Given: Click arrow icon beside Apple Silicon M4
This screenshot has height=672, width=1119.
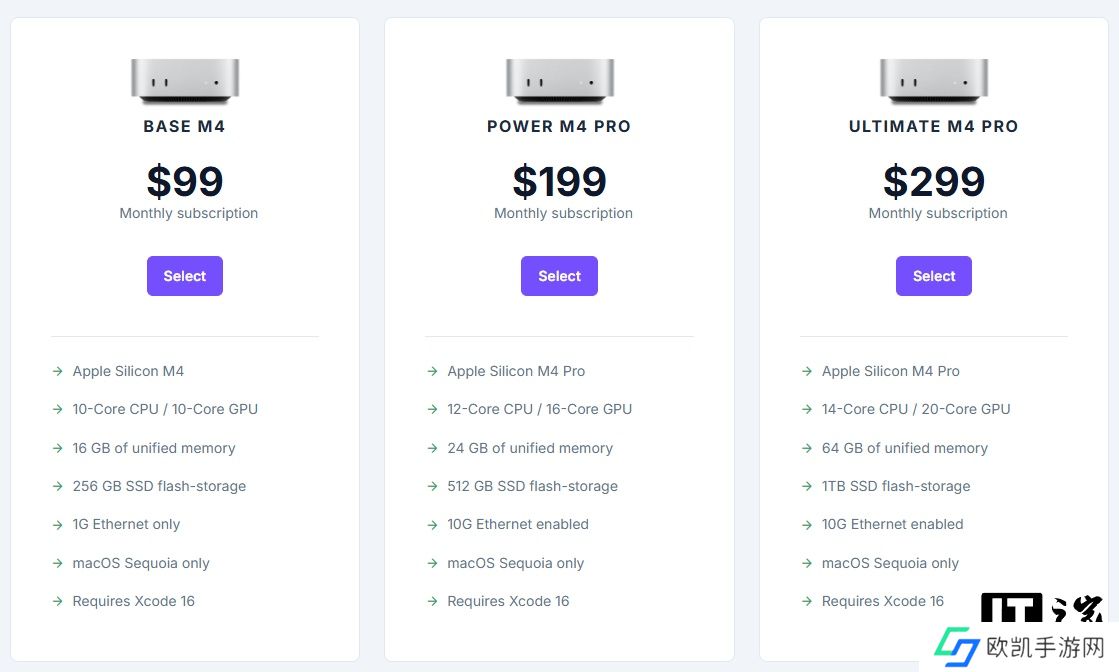Looking at the screenshot, I should 58,371.
